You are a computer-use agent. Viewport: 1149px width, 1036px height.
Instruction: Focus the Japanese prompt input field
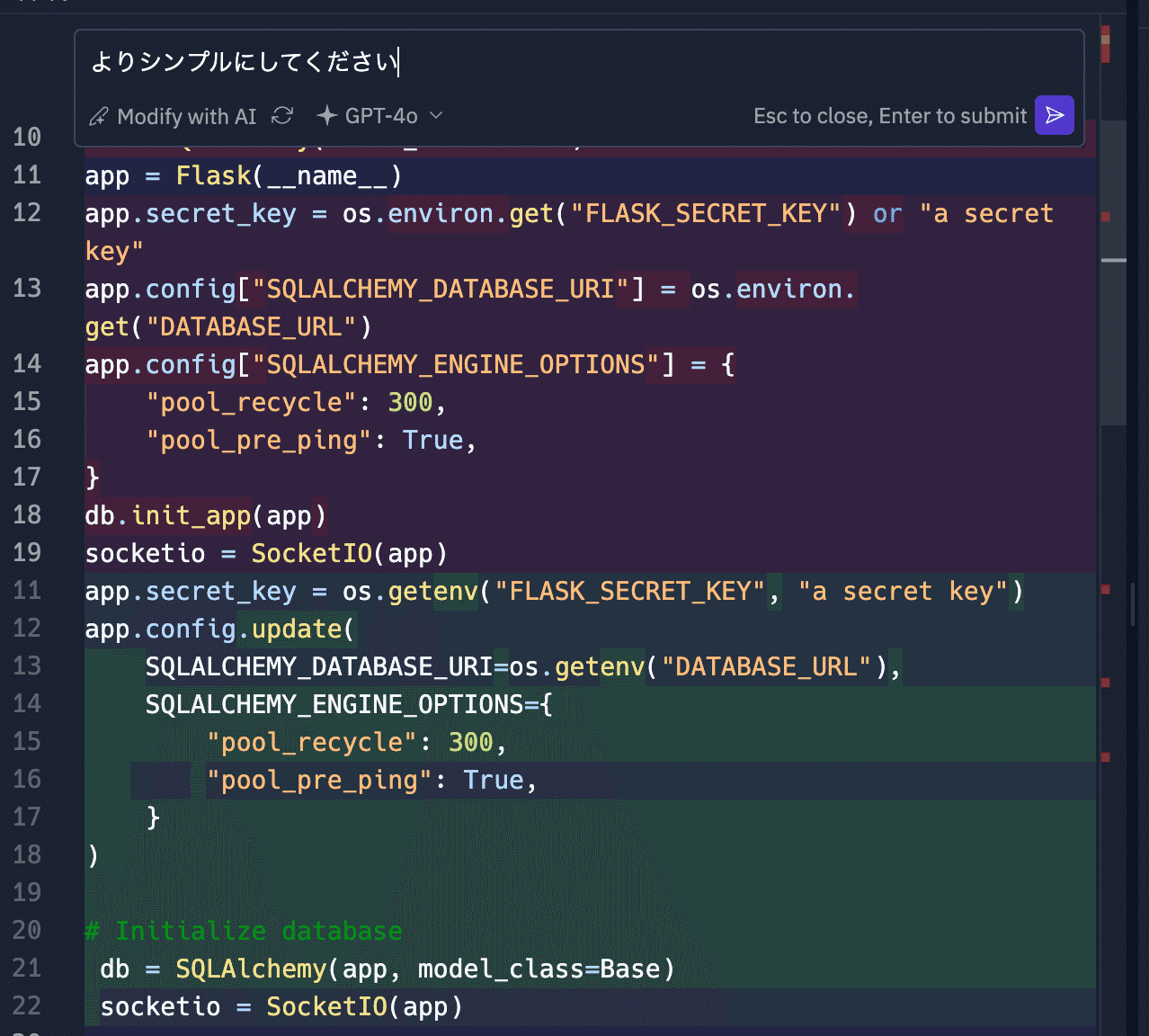[x=575, y=62]
